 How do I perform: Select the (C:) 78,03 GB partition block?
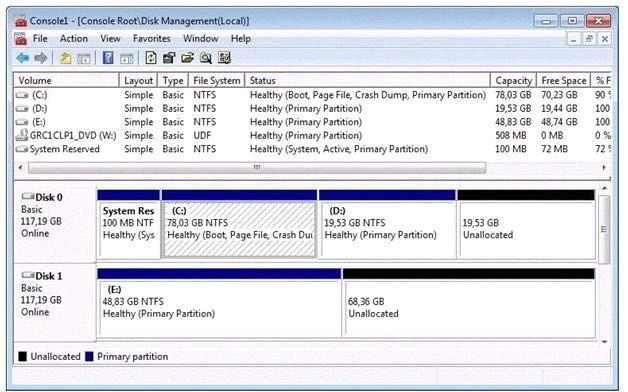[x=240, y=223]
